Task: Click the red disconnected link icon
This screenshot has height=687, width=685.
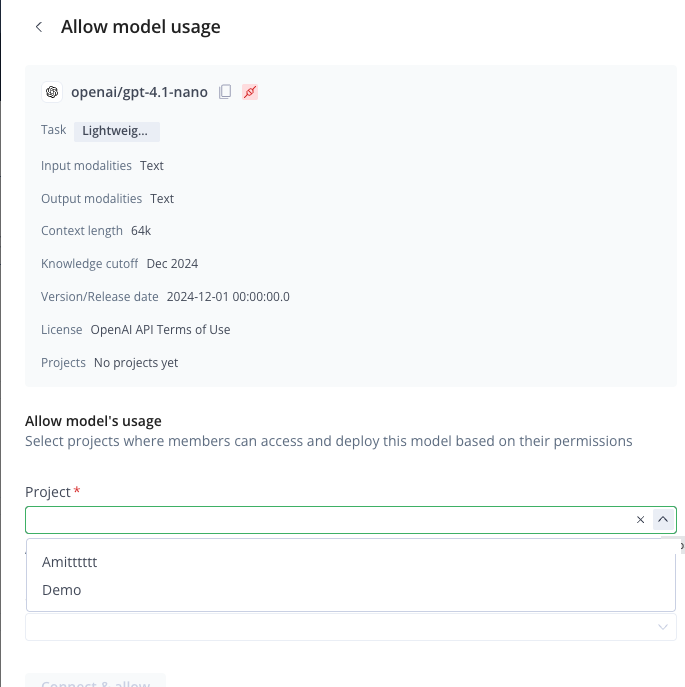Action: click(x=250, y=92)
